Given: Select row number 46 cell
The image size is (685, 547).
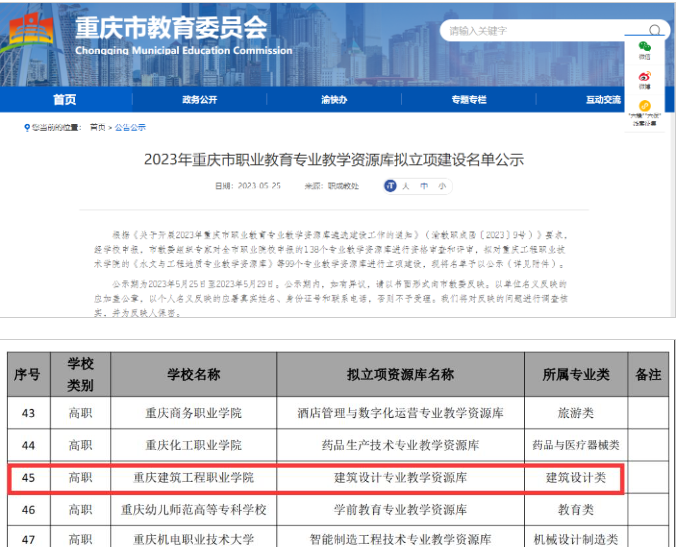Looking at the screenshot, I should 29,510.
